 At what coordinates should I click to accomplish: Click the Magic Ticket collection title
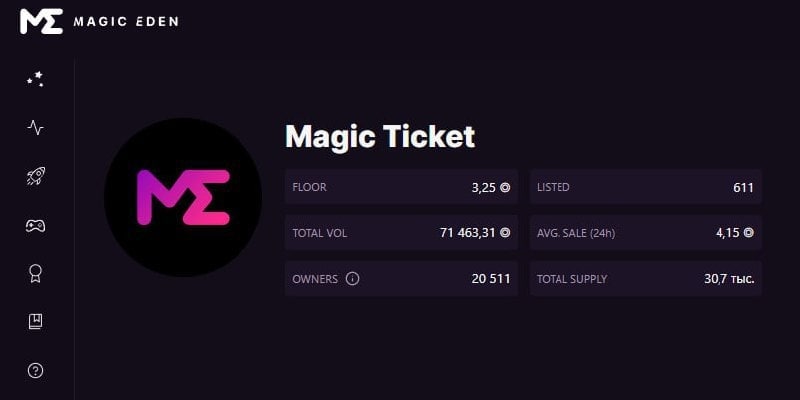coord(380,137)
